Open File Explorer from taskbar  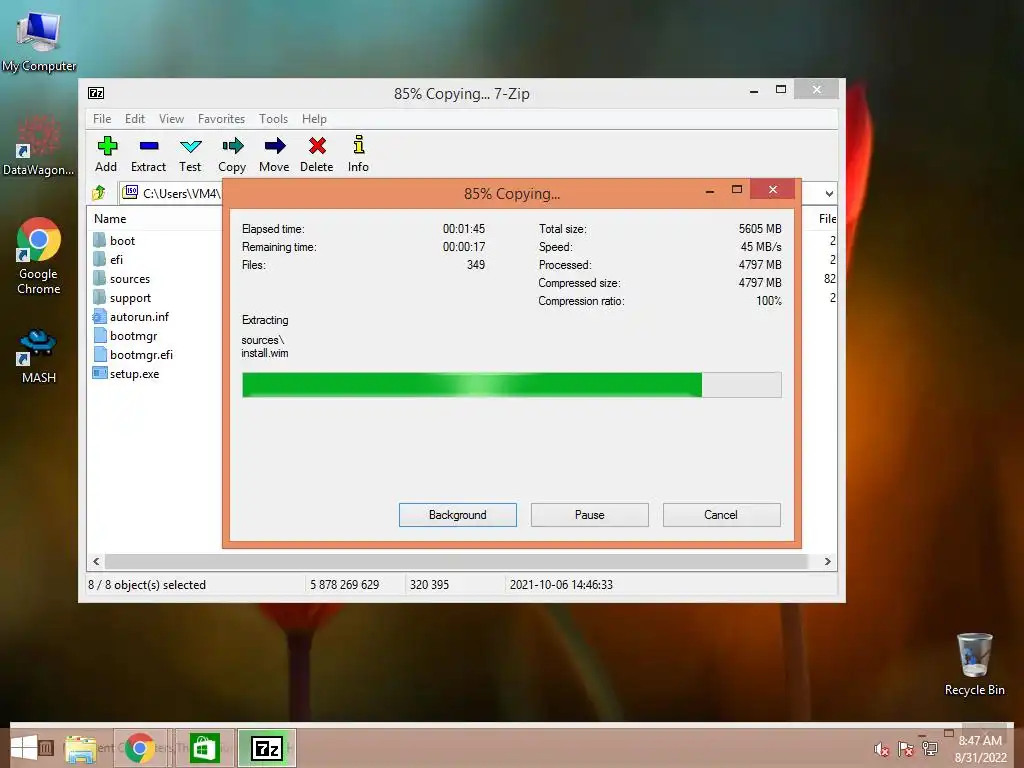80,748
